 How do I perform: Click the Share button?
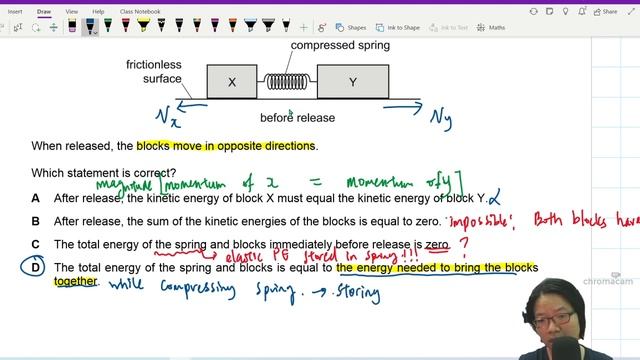click(x=605, y=11)
